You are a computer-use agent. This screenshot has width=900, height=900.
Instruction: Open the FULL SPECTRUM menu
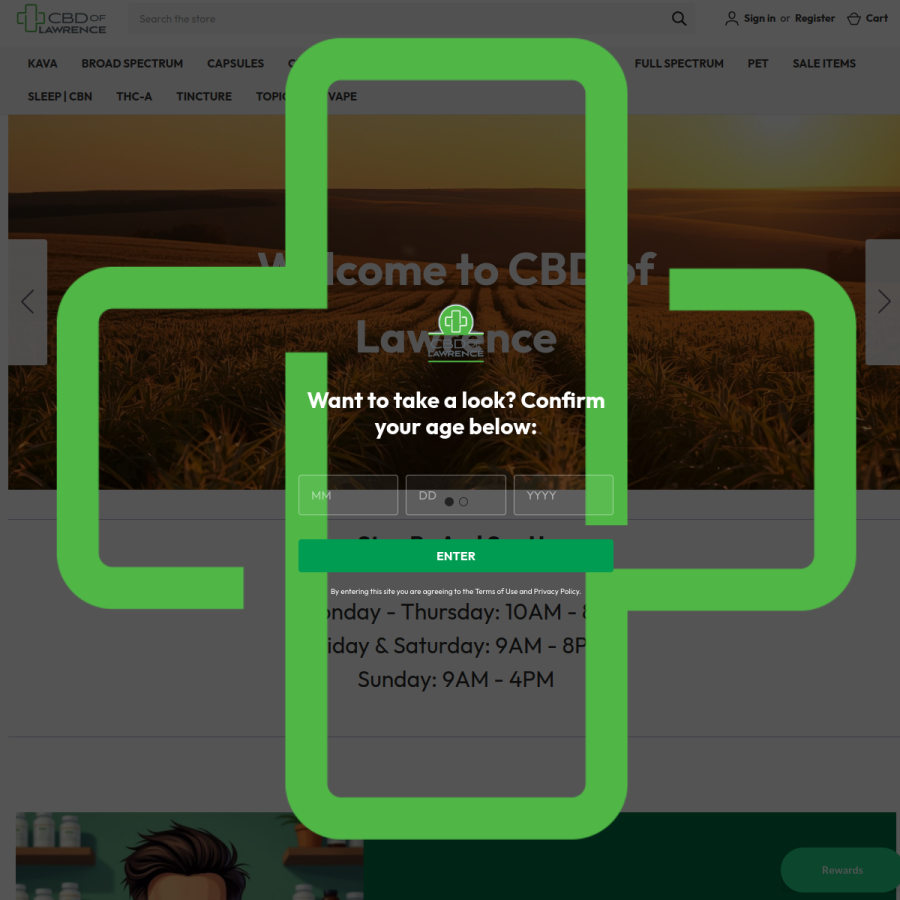678,64
